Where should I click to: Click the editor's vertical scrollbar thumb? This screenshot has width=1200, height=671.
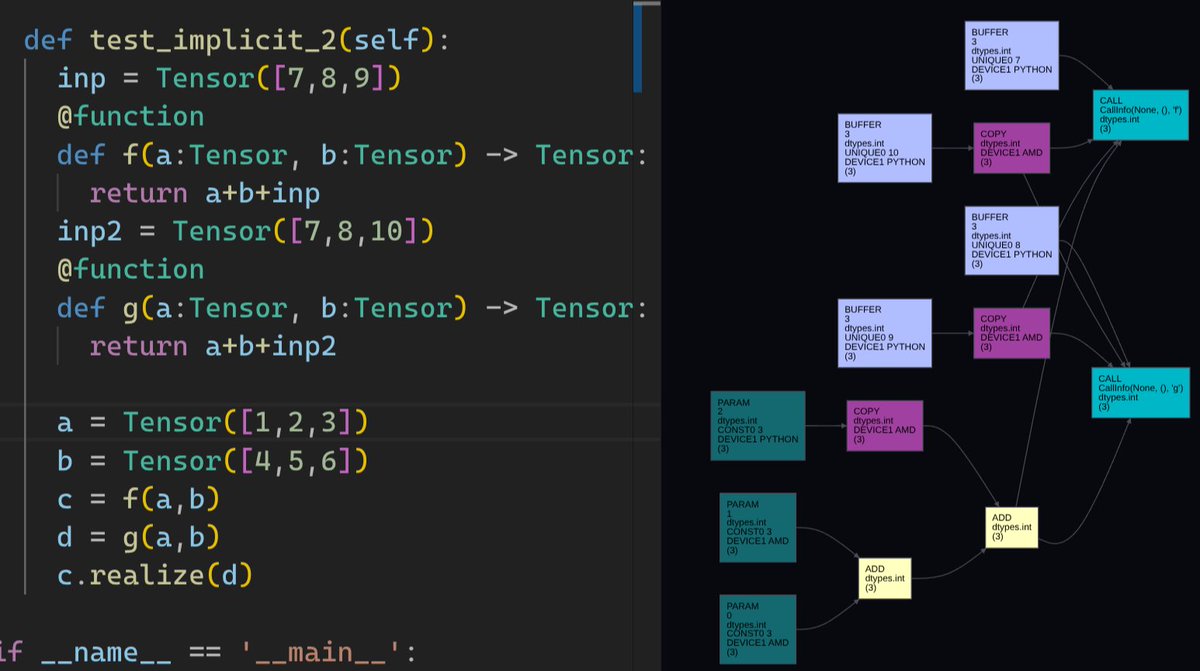638,47
